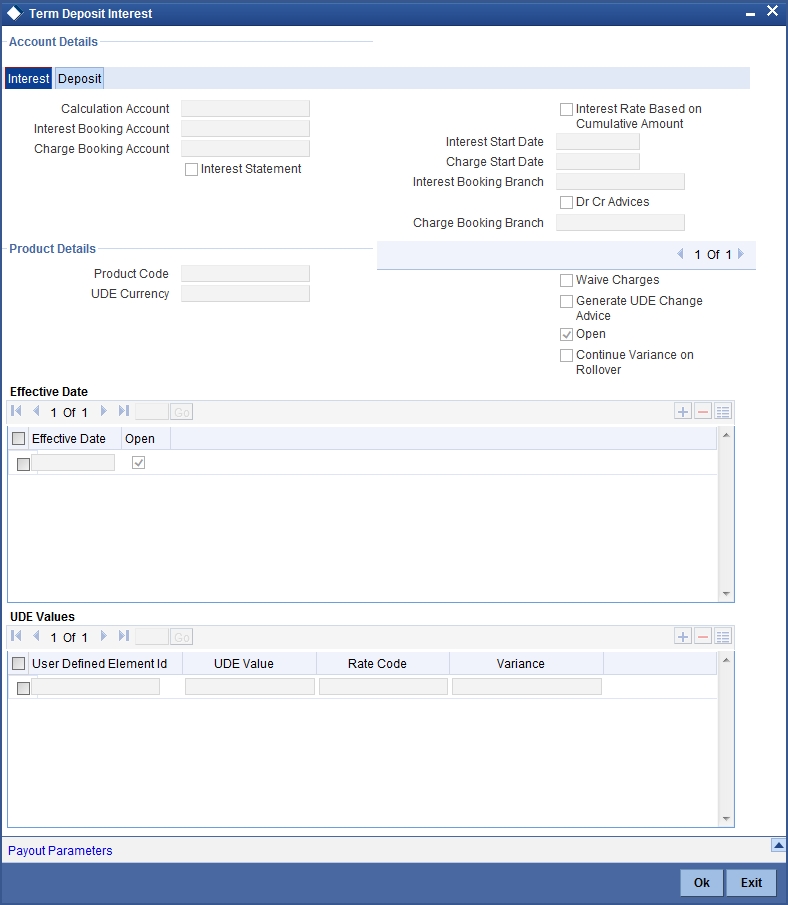788x905 pixels.
Task: Click the Product Code field
Action: (245, 274)
